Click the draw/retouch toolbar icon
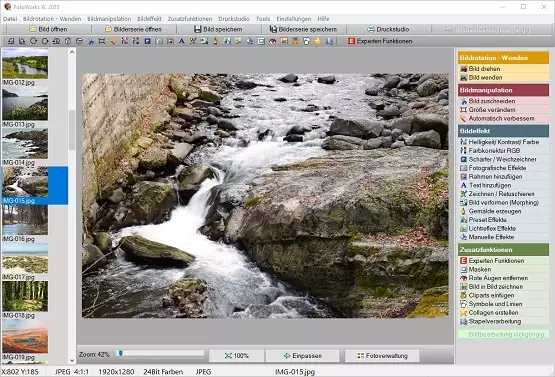The image size is (555, 377). [193, 41]
